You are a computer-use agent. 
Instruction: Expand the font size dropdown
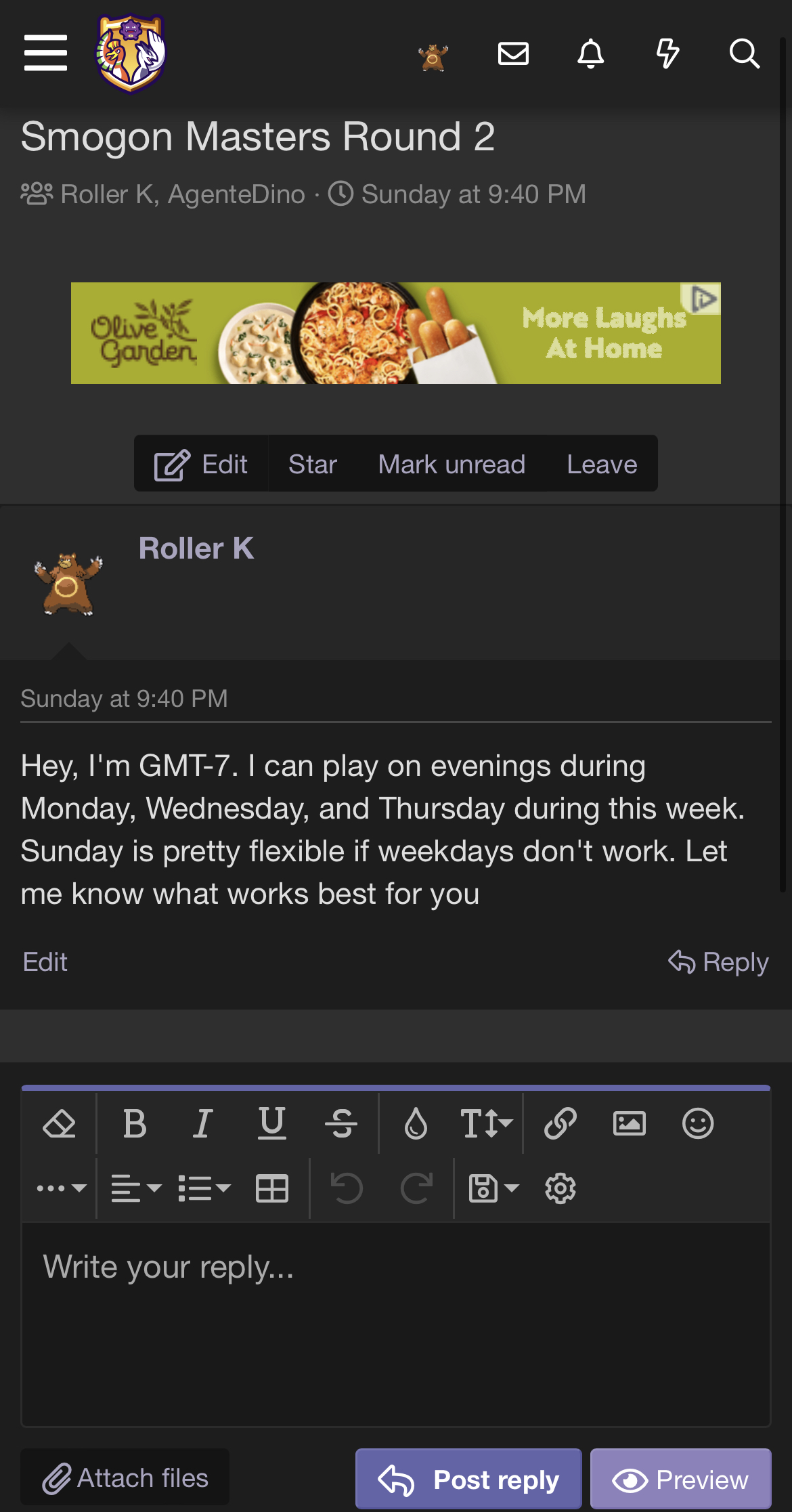point(486,1124)
